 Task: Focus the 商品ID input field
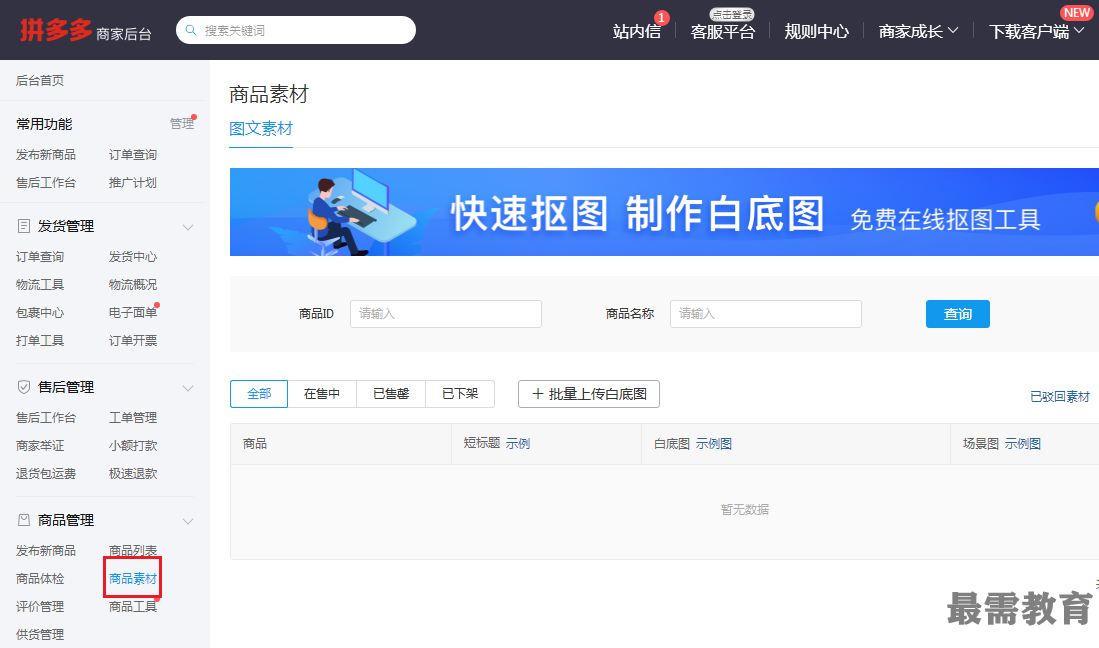(446, 314)
